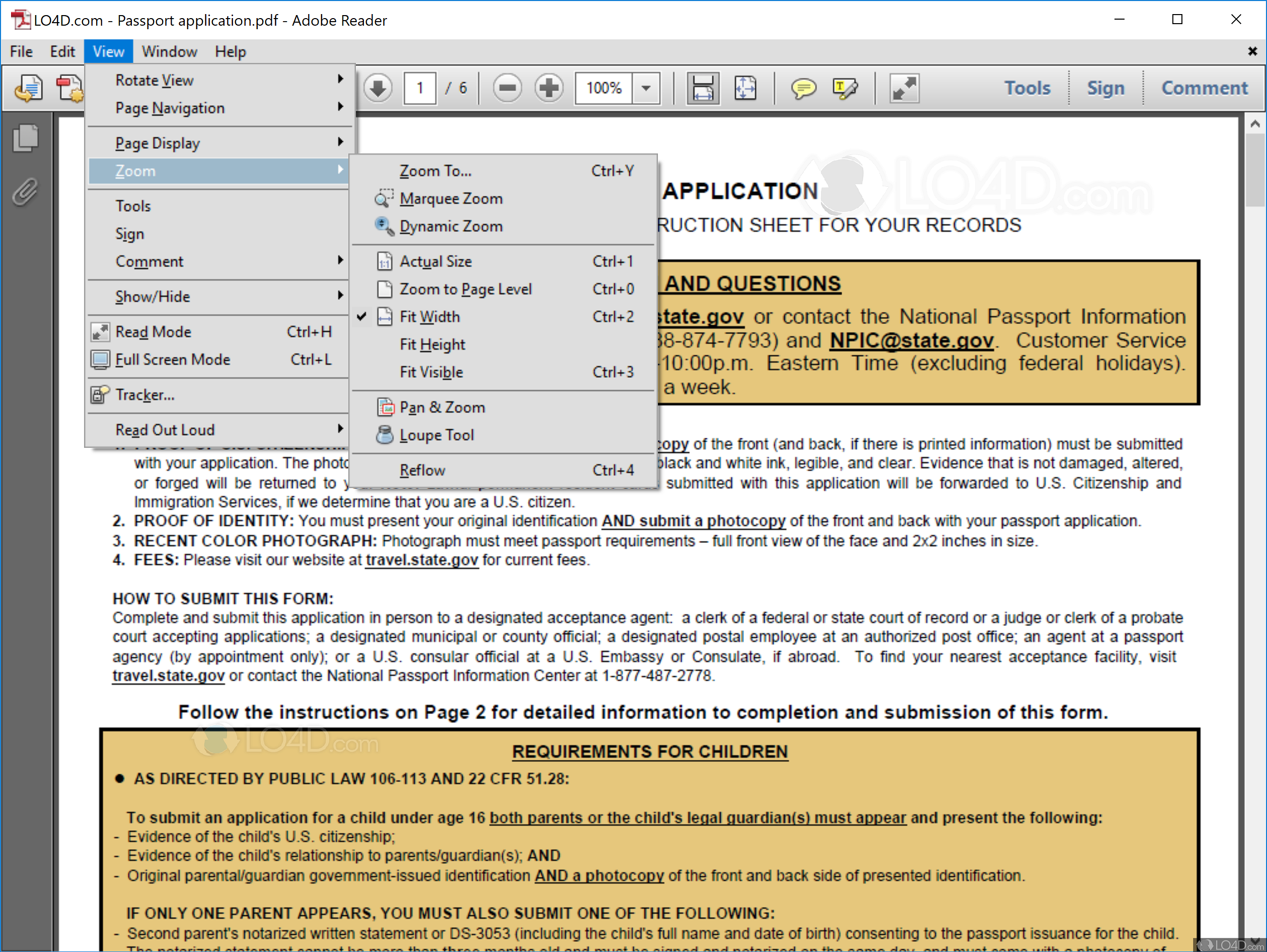Click the current page number field
Viewport: 1267px width, 952px height.
coord(420,88)
